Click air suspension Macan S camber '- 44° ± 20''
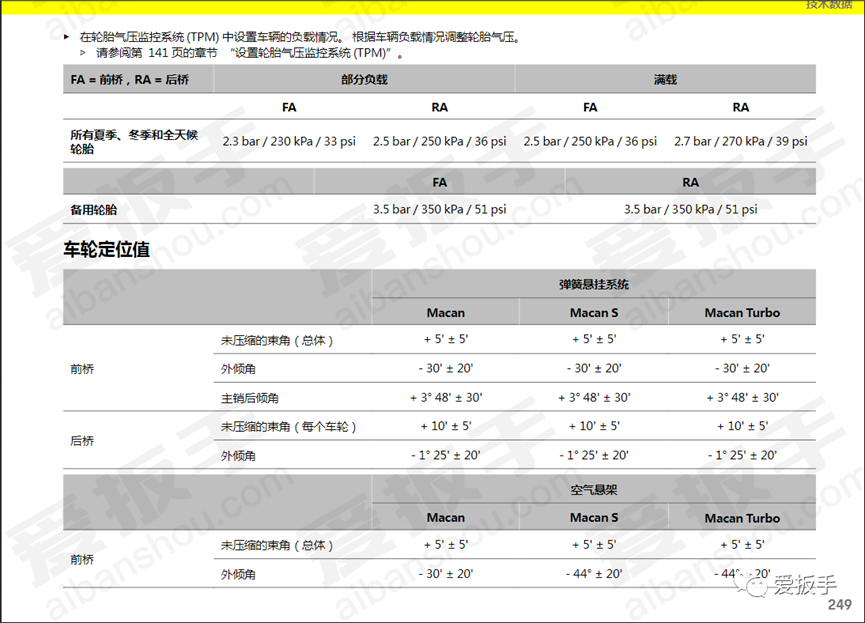 pyautogui.click(x=594, y=574)
